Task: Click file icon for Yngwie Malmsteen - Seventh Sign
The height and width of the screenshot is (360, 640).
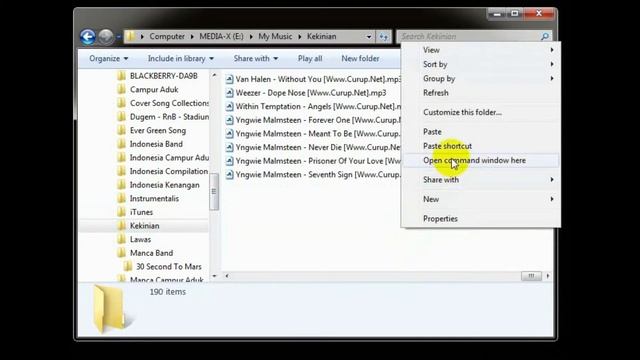Action: point(229,175)
